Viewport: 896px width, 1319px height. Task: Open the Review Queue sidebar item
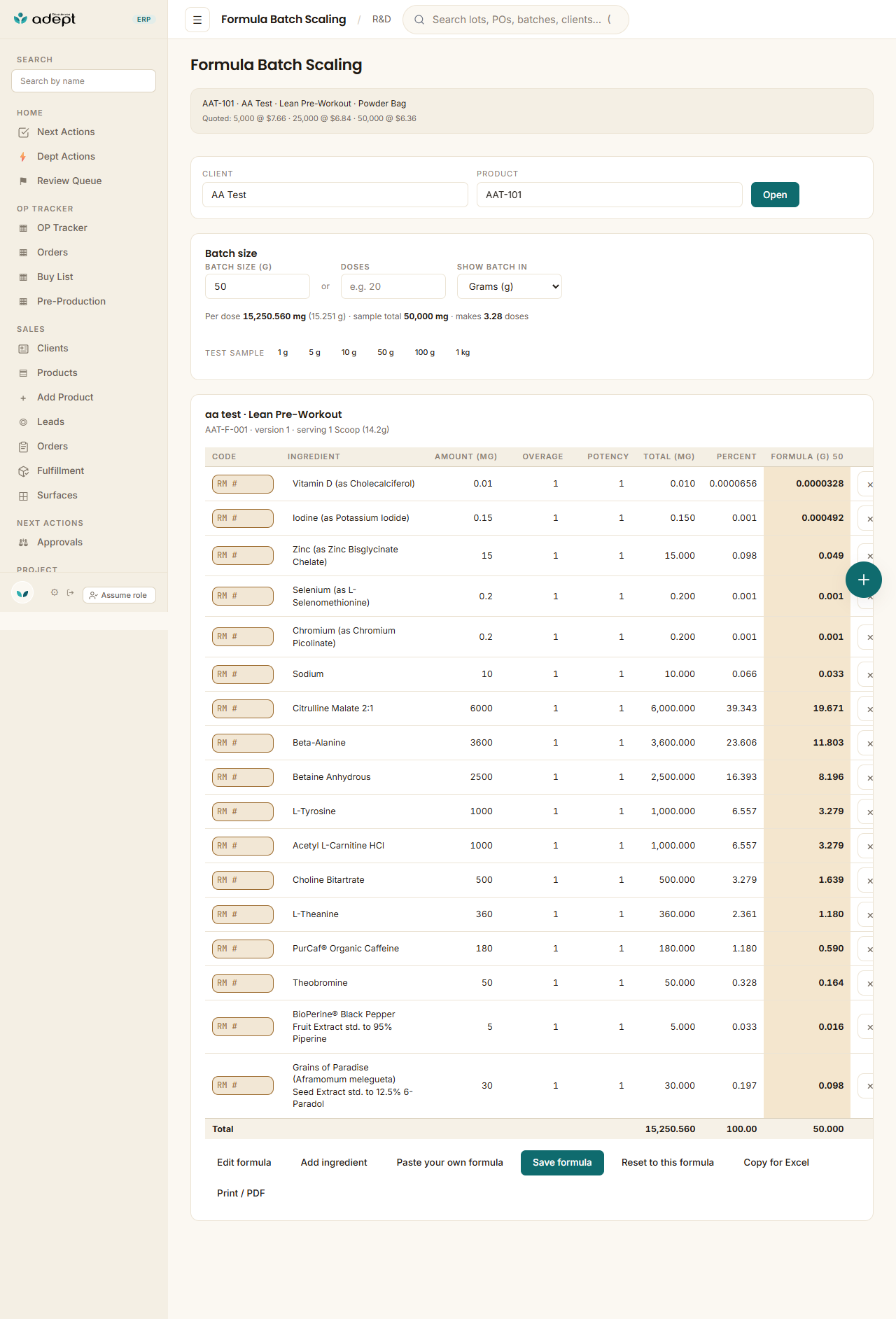pyautogui.click(x=69, y=181)
